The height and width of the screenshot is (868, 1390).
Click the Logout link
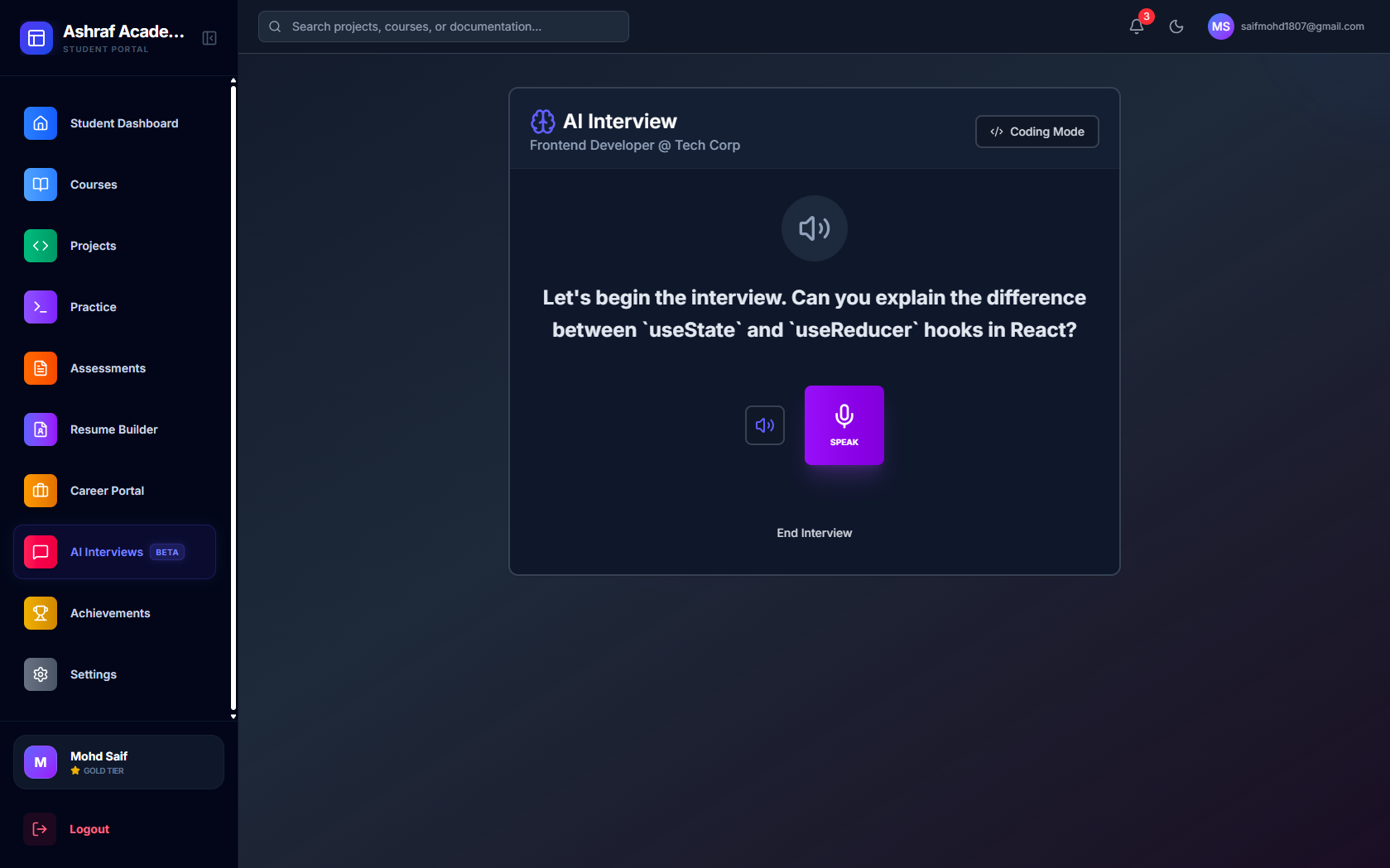[89, 829]
